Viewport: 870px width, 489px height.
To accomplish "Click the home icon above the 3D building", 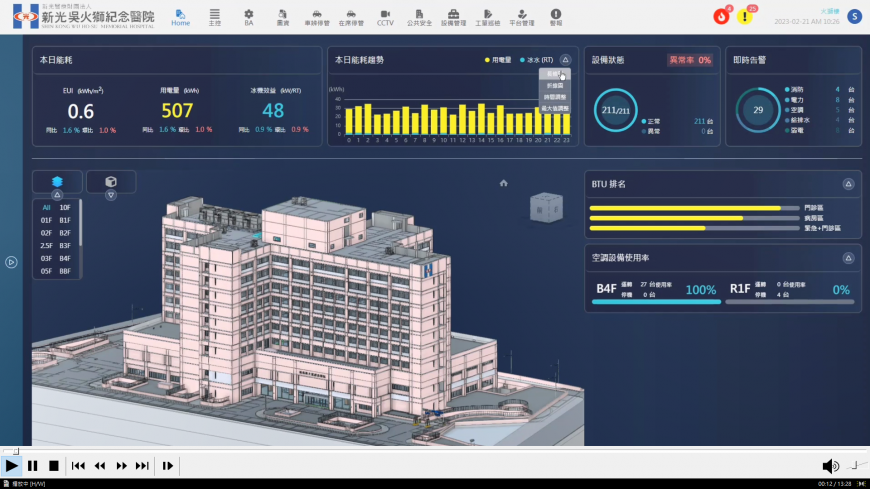I will (503, 183).
